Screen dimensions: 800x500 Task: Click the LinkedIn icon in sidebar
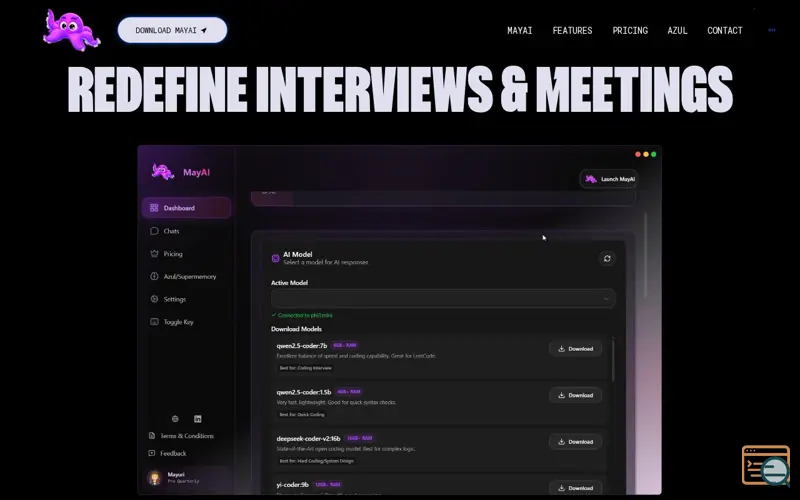point(197,419)
